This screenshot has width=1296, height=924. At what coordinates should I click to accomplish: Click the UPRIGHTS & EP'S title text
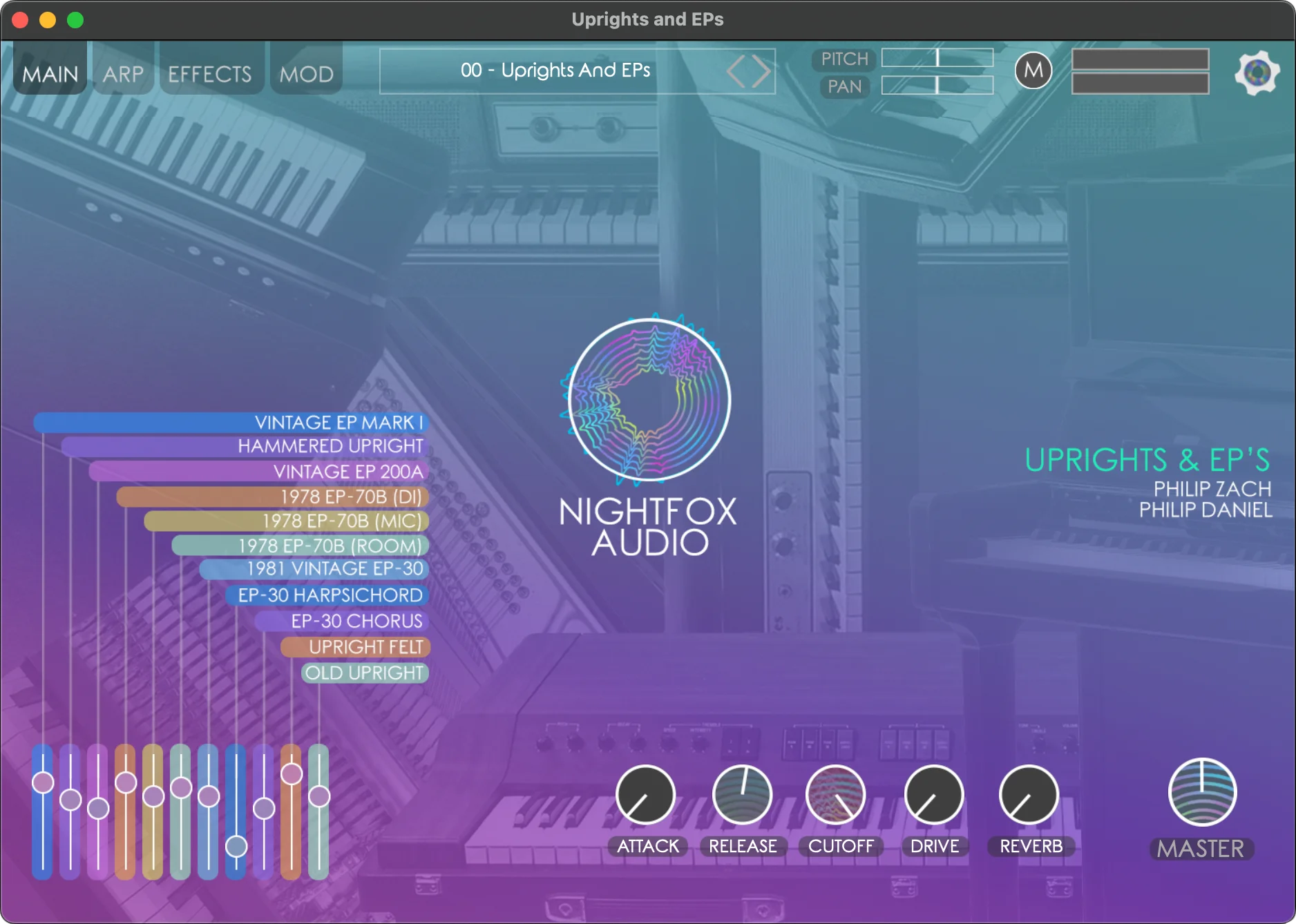(1147, 460)
